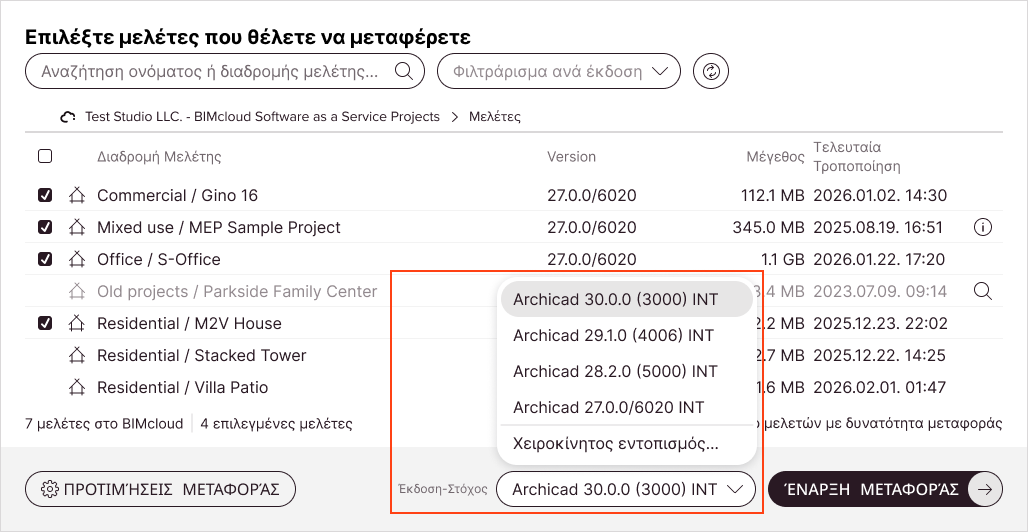Click date 2026.02.01. 01:47
Image resolution: width=1028 pixels, height=532 pixels.
(880, 388)
